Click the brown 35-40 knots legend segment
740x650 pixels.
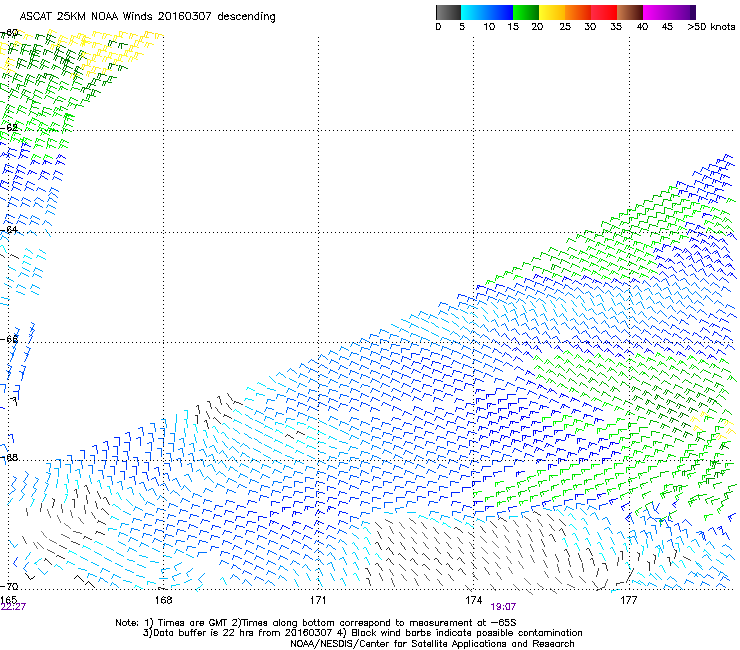[630, 12]
